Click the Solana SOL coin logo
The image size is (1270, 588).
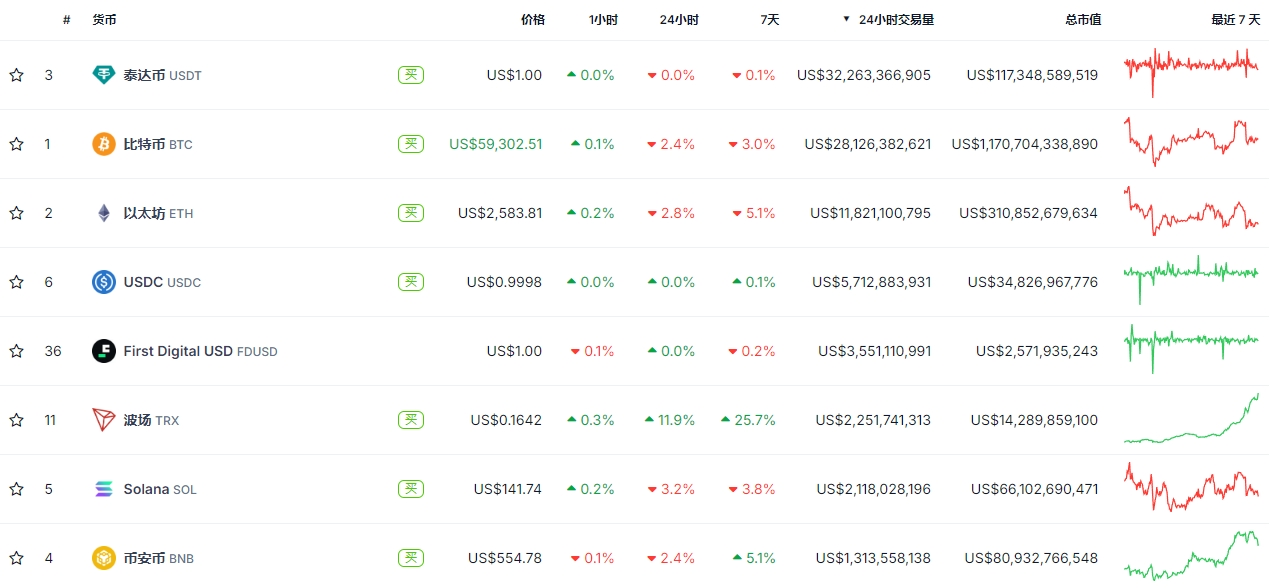104,489
